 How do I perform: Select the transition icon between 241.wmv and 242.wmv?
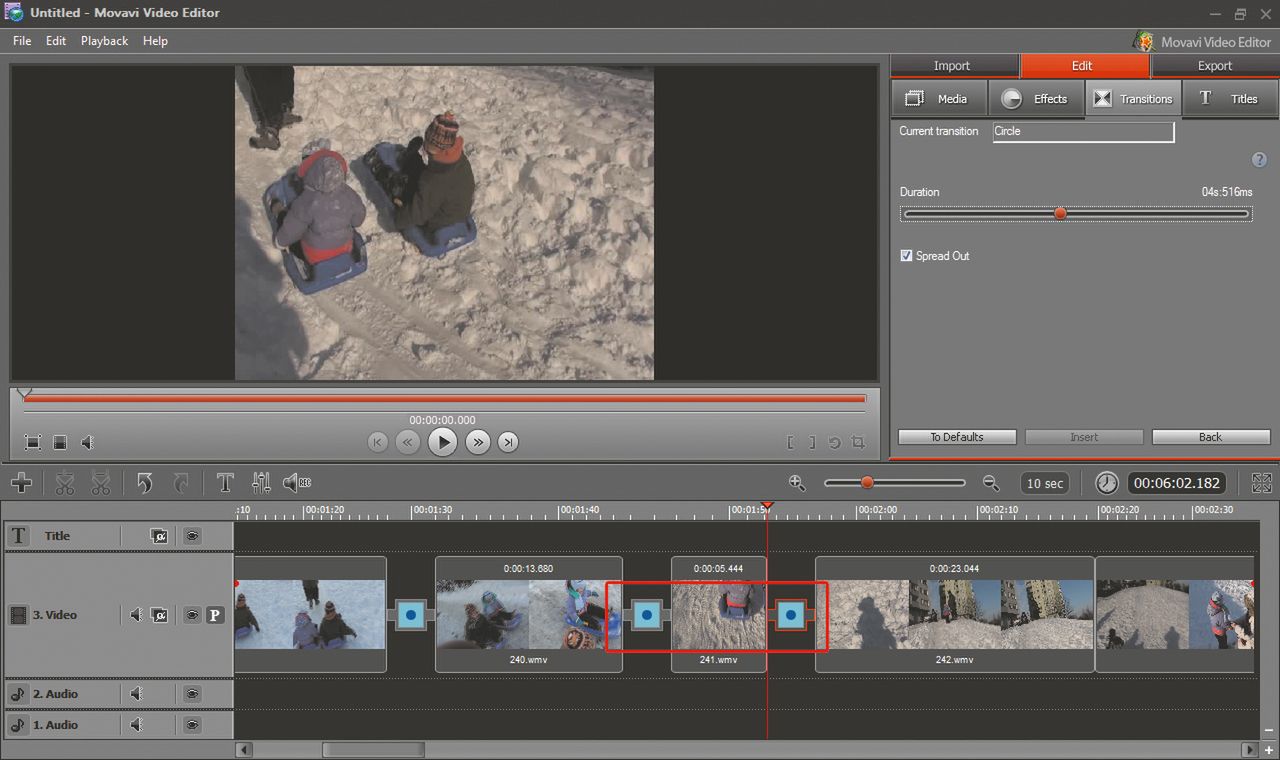click(x=791, y=615)
